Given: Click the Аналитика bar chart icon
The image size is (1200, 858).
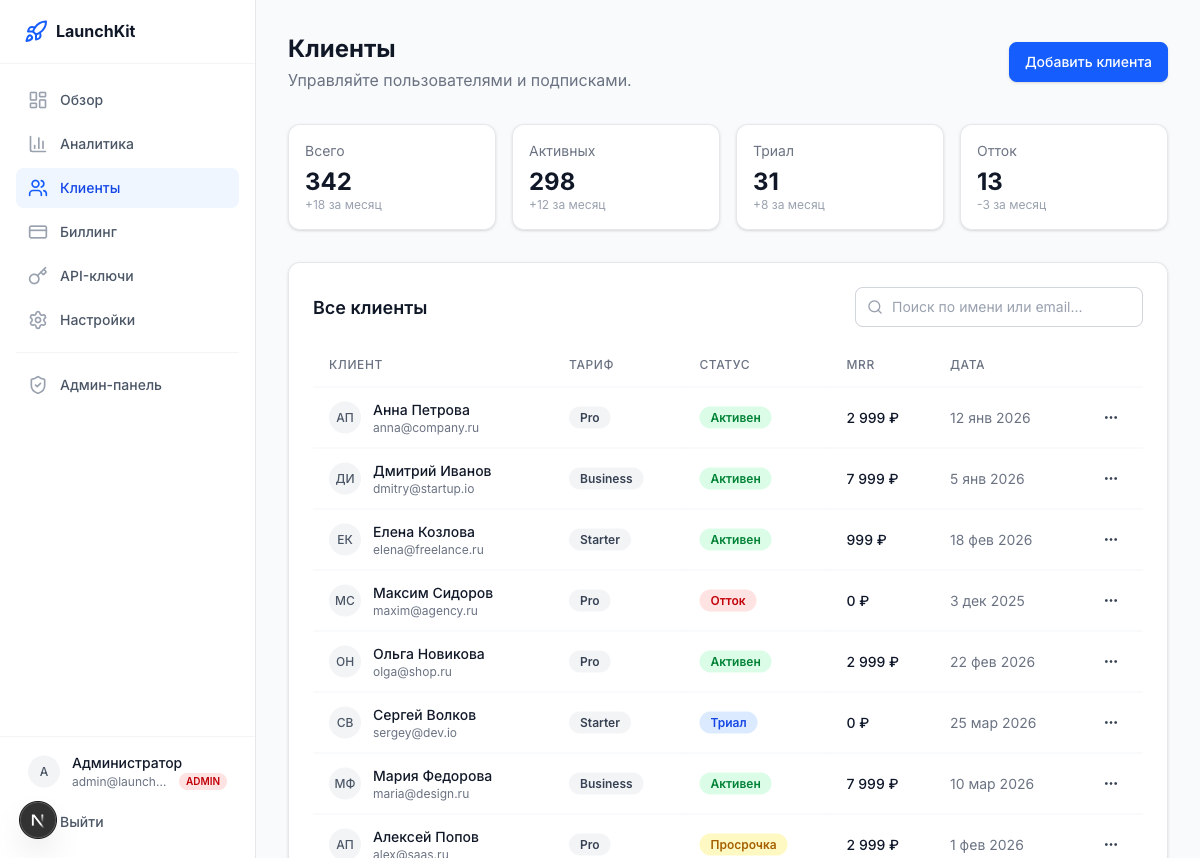Looking at the screenshot, I should (x=38, y=144).
